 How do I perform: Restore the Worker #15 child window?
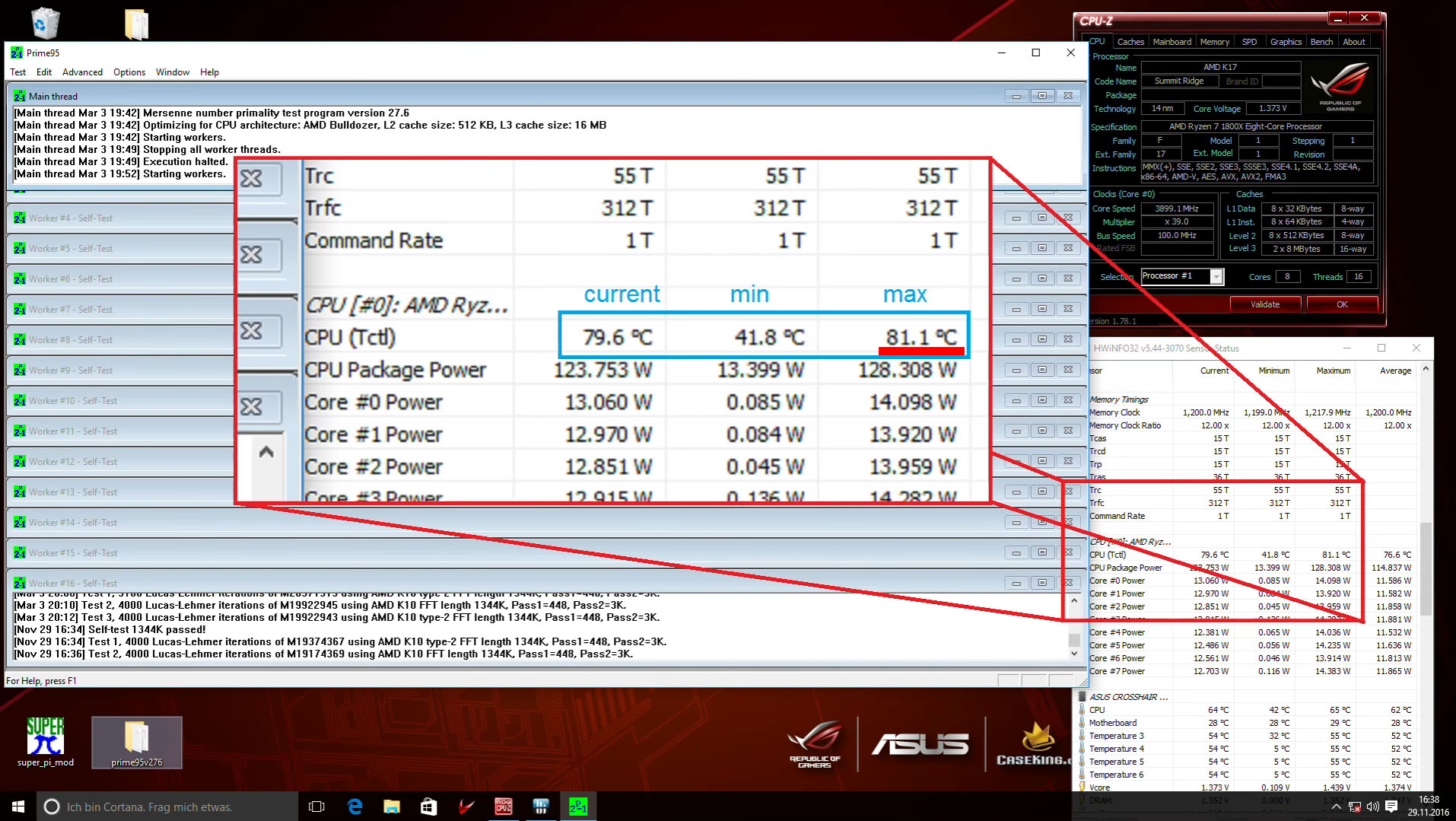click(1042, 552)
